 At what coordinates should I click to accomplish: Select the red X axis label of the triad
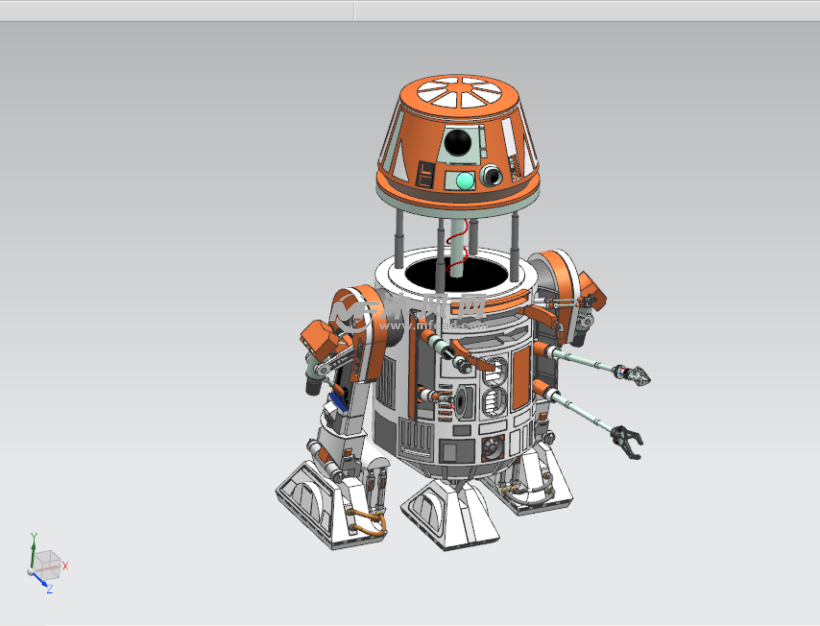click(65, 565)
